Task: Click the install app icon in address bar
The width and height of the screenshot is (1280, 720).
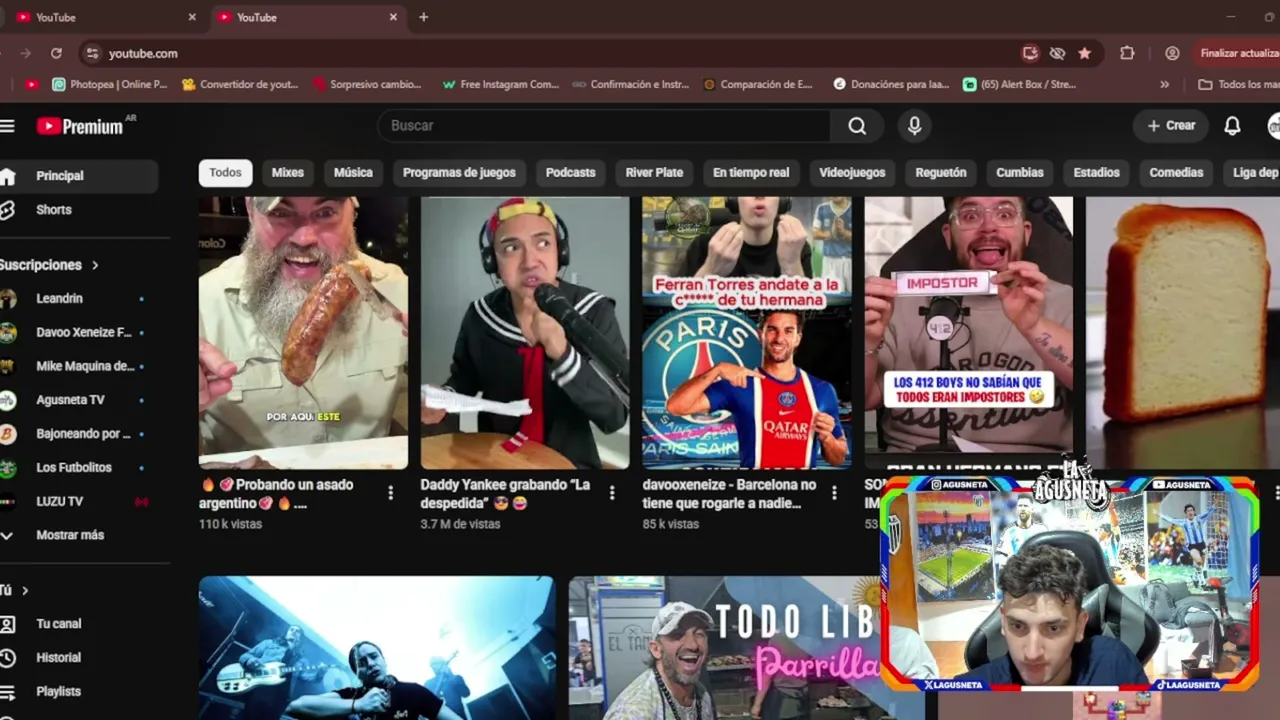Action: coord(1030,53)
